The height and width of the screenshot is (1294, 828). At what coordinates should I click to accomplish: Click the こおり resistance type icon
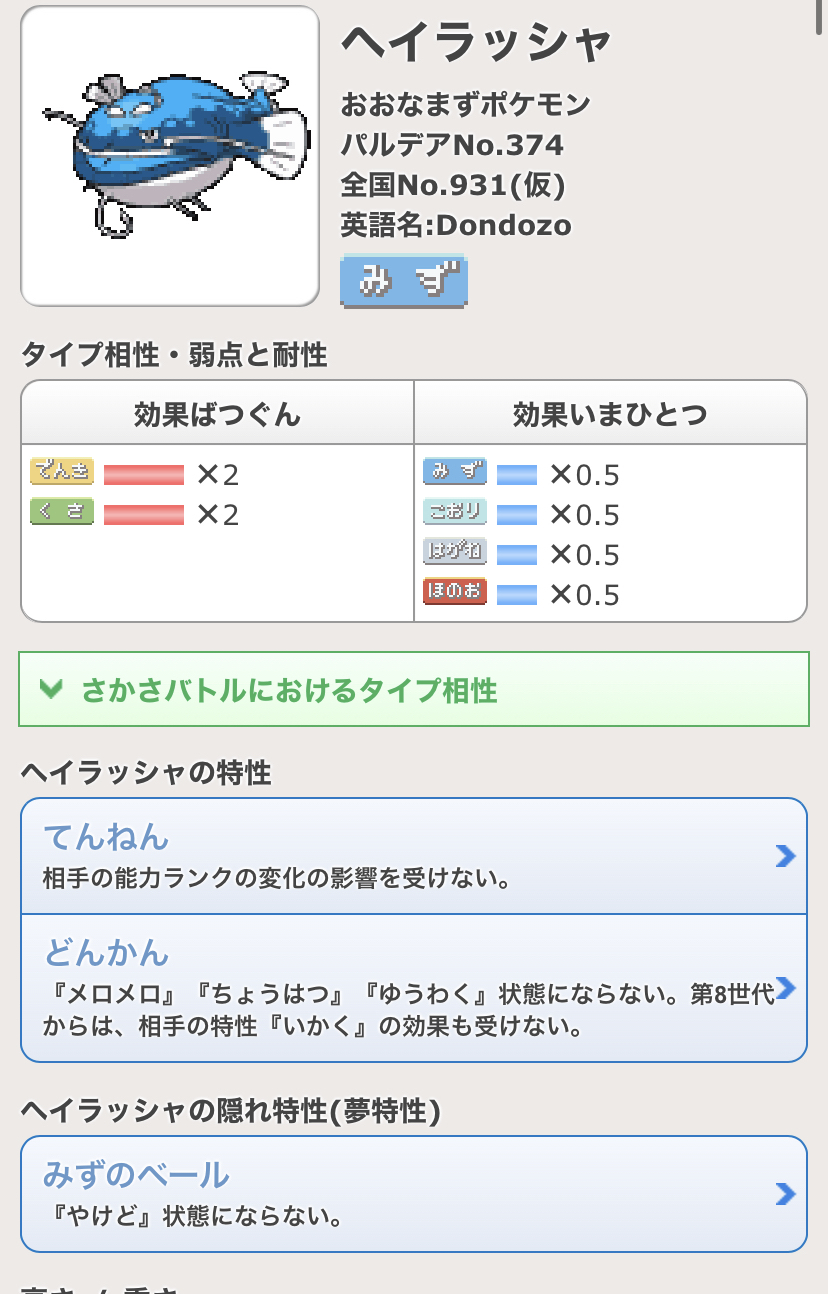(x=454, y=512)
